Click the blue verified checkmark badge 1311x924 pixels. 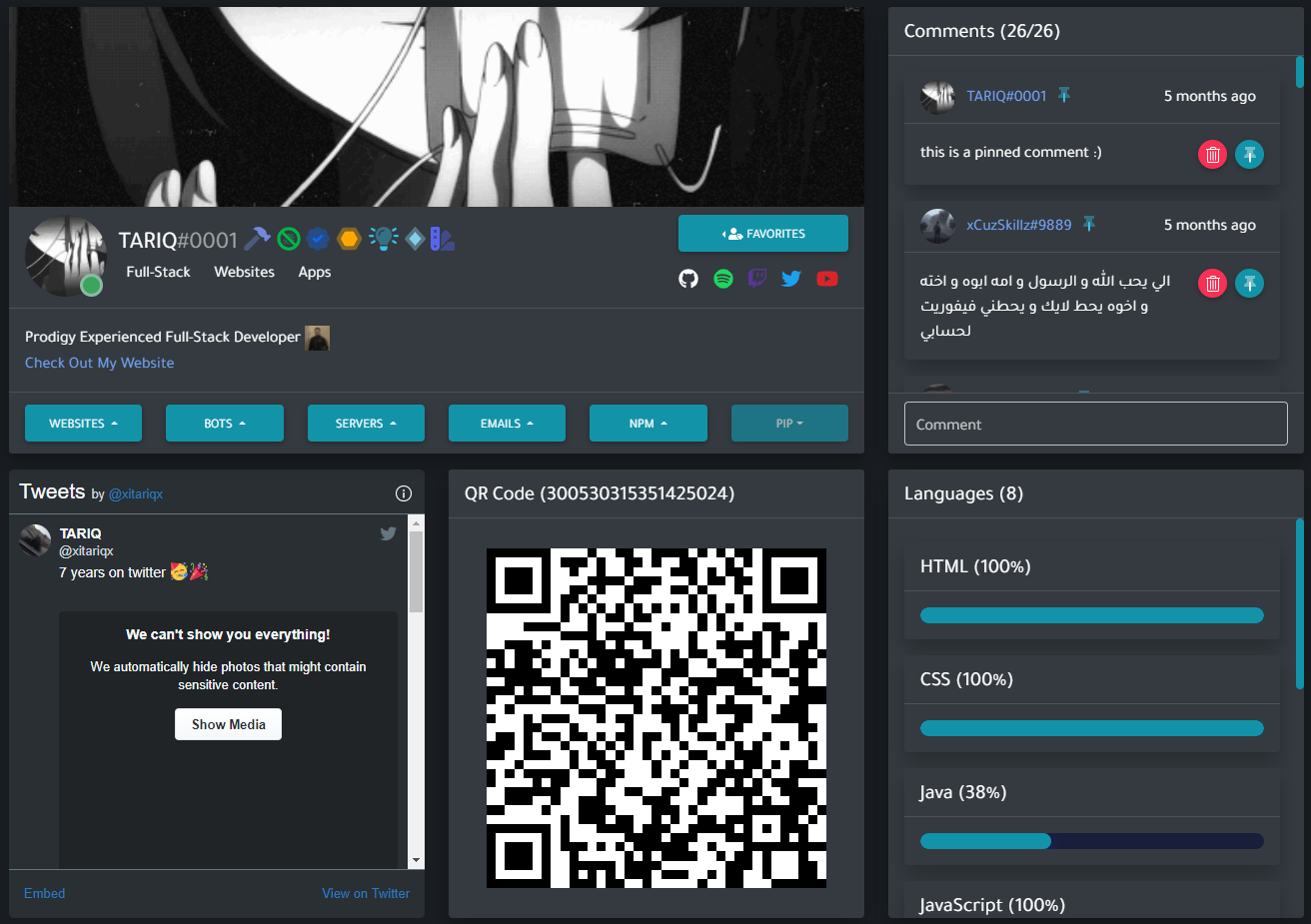click(318, 239)
